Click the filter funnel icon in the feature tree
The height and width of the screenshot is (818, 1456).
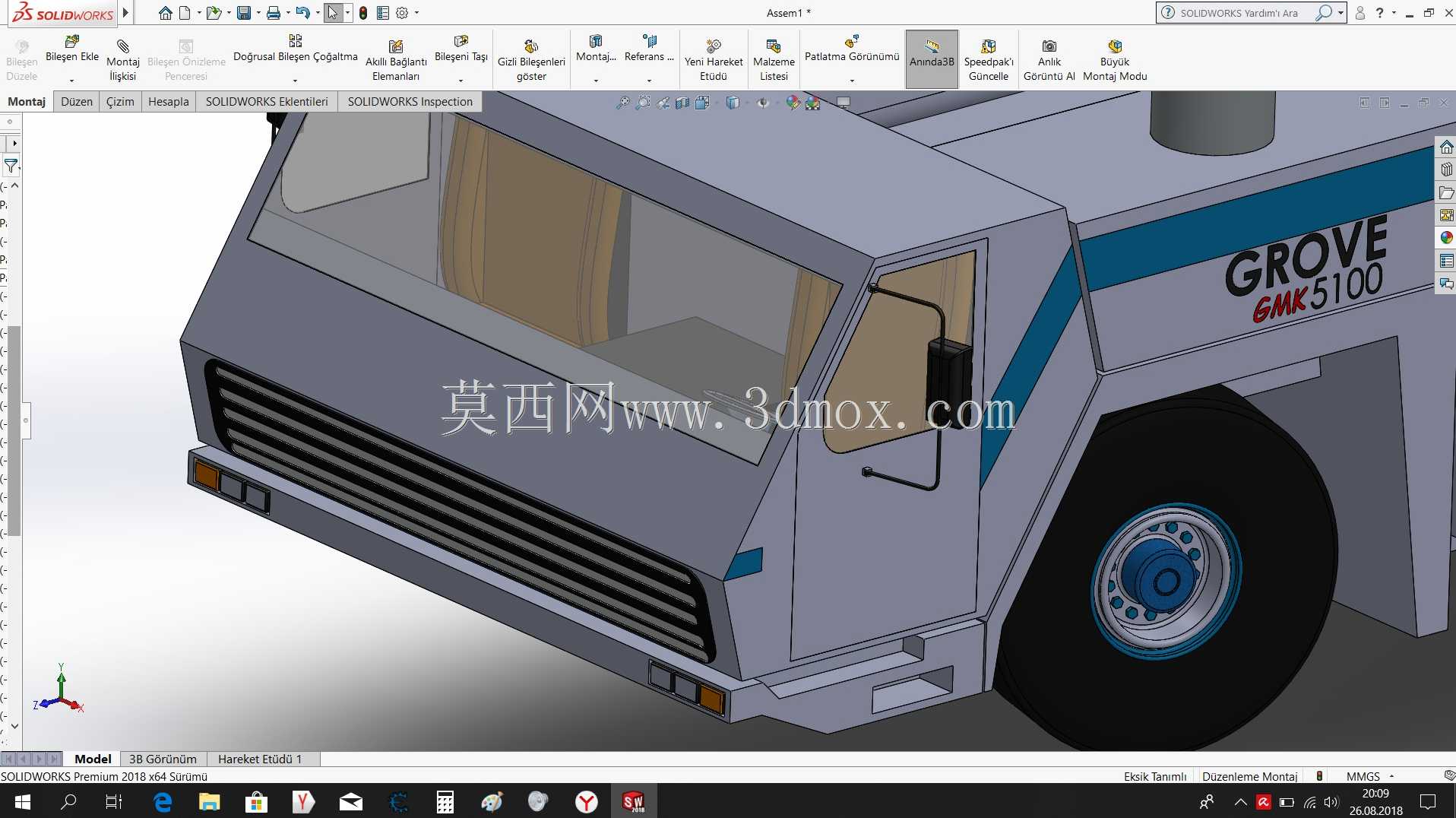point(11,165)
